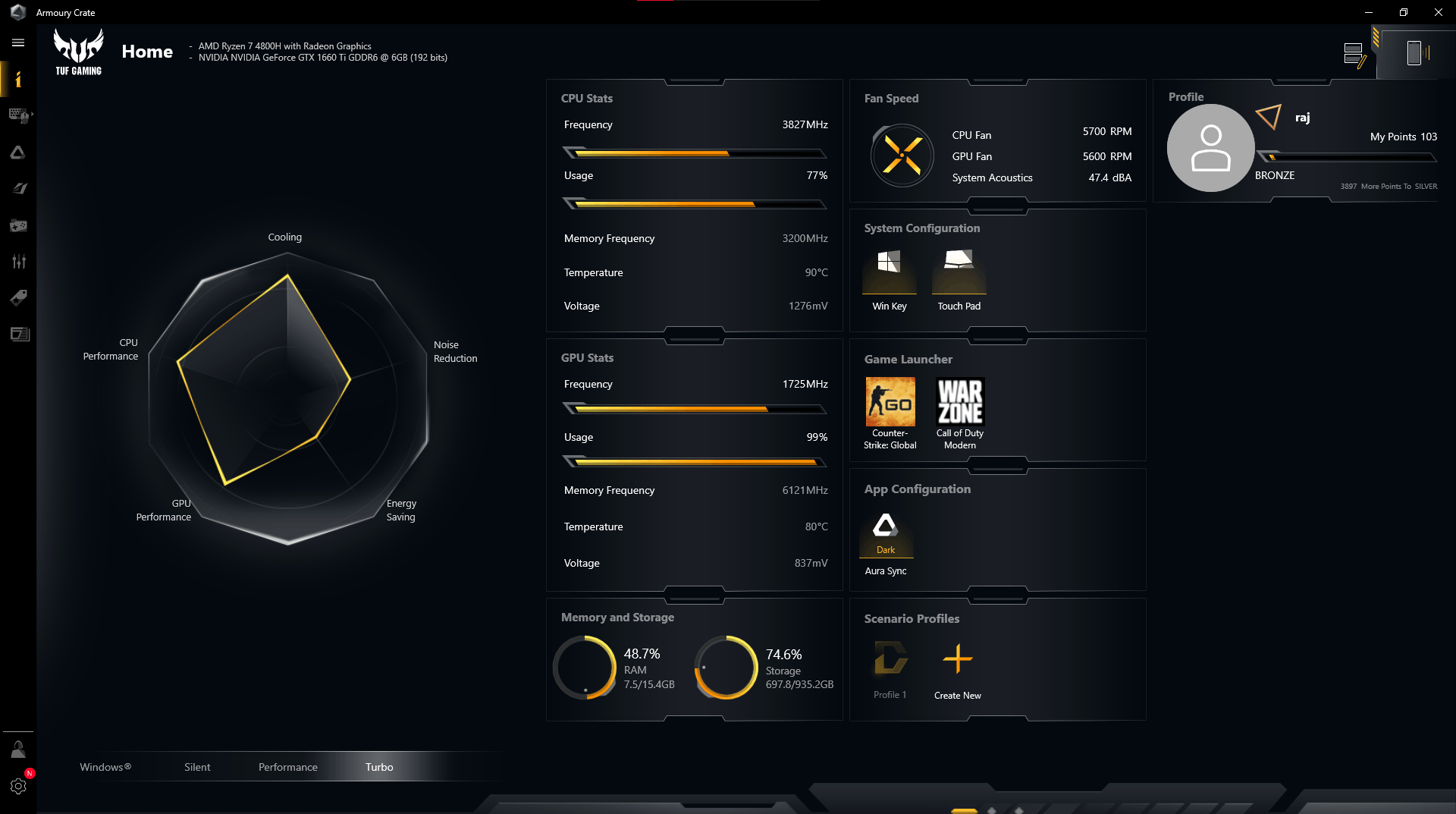1456x814 pixels.
Task: Click the System Configuration heading
Action: 922,228
